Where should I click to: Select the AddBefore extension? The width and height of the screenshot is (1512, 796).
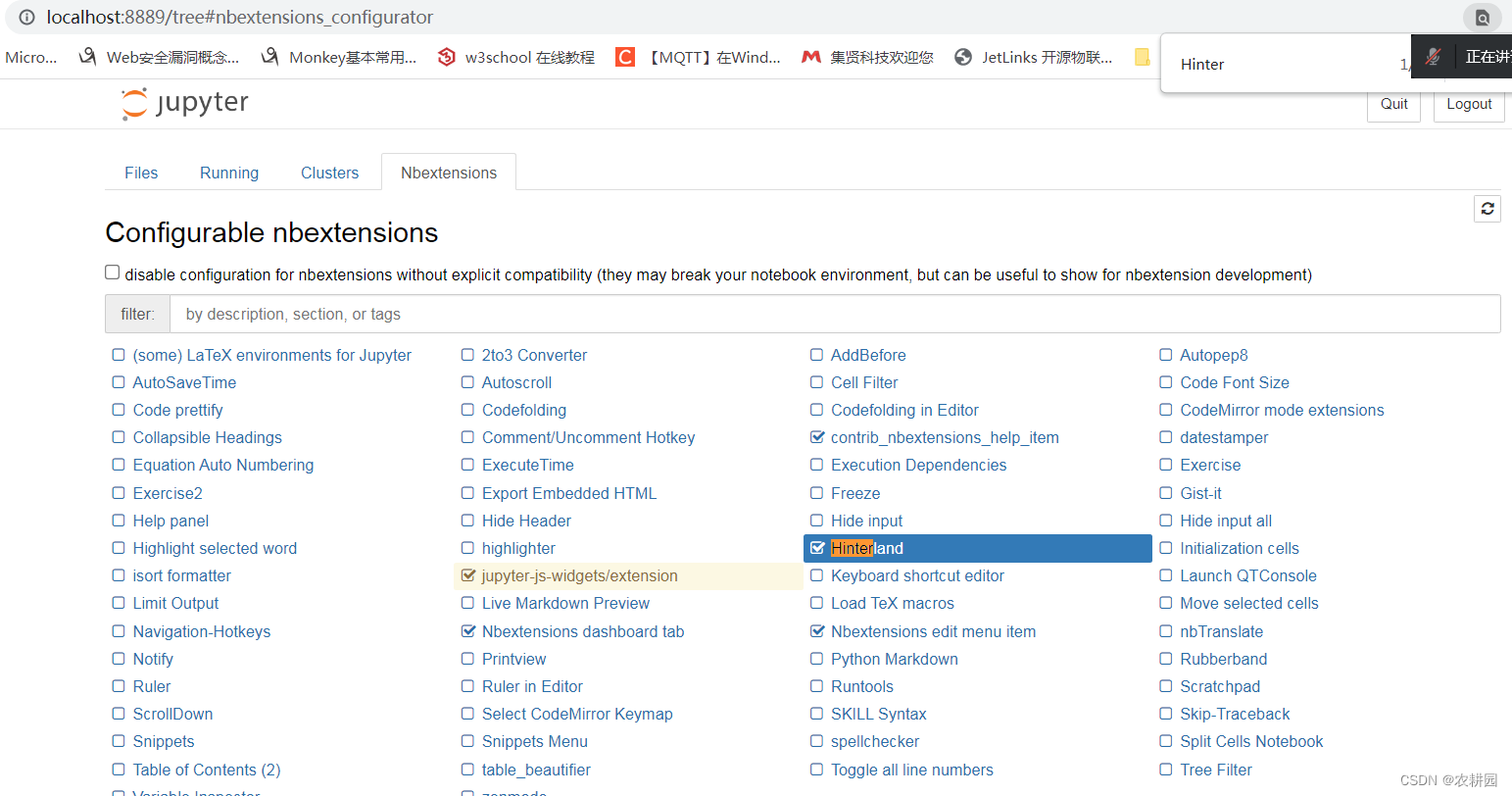tap(868, 355)
